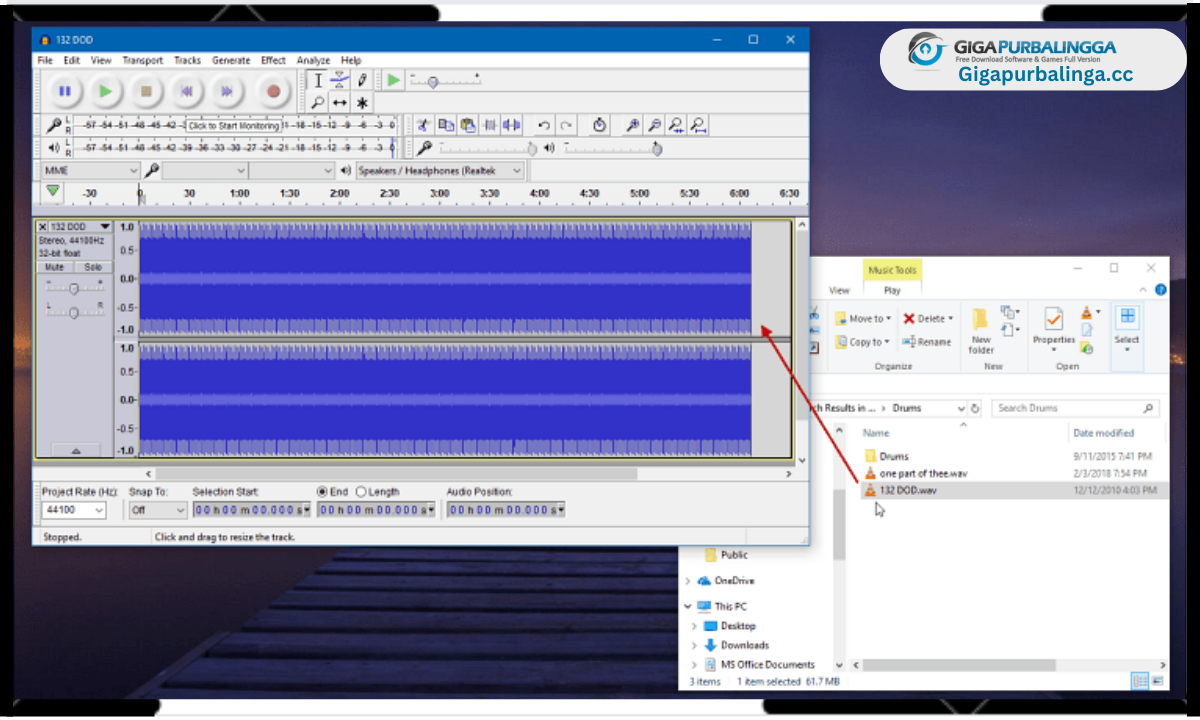This screenshot has width=1200, height=720.
Task: Click Skip to End button
Action: coord(227,91)
